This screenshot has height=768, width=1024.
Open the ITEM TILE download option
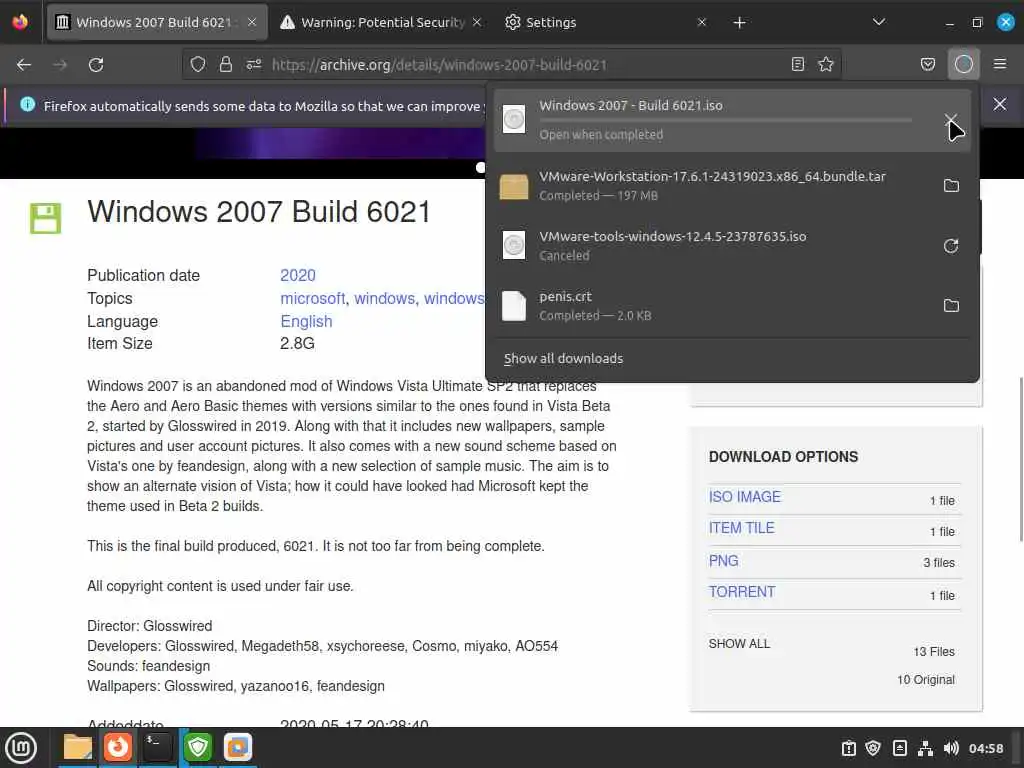click(741, 528)
